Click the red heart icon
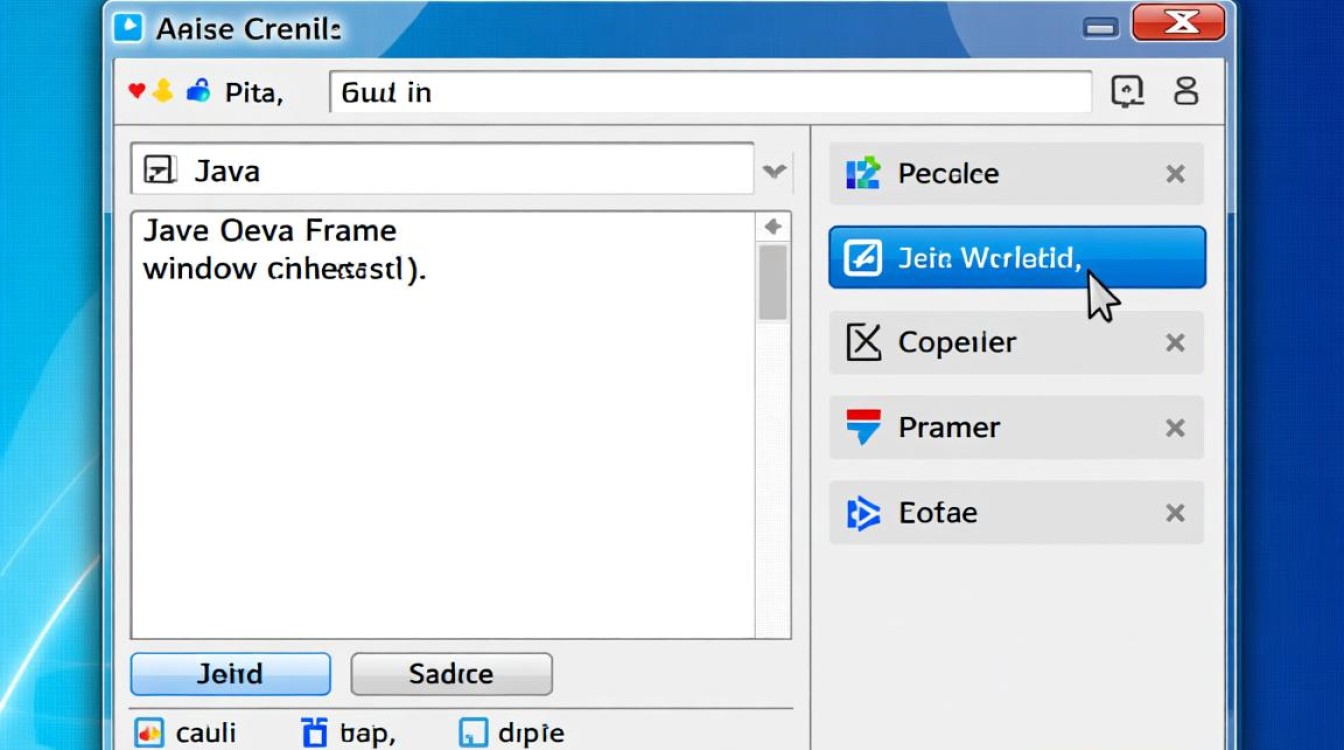The image size is (1344, 750). pyautogui.click(x=137, y=91)
